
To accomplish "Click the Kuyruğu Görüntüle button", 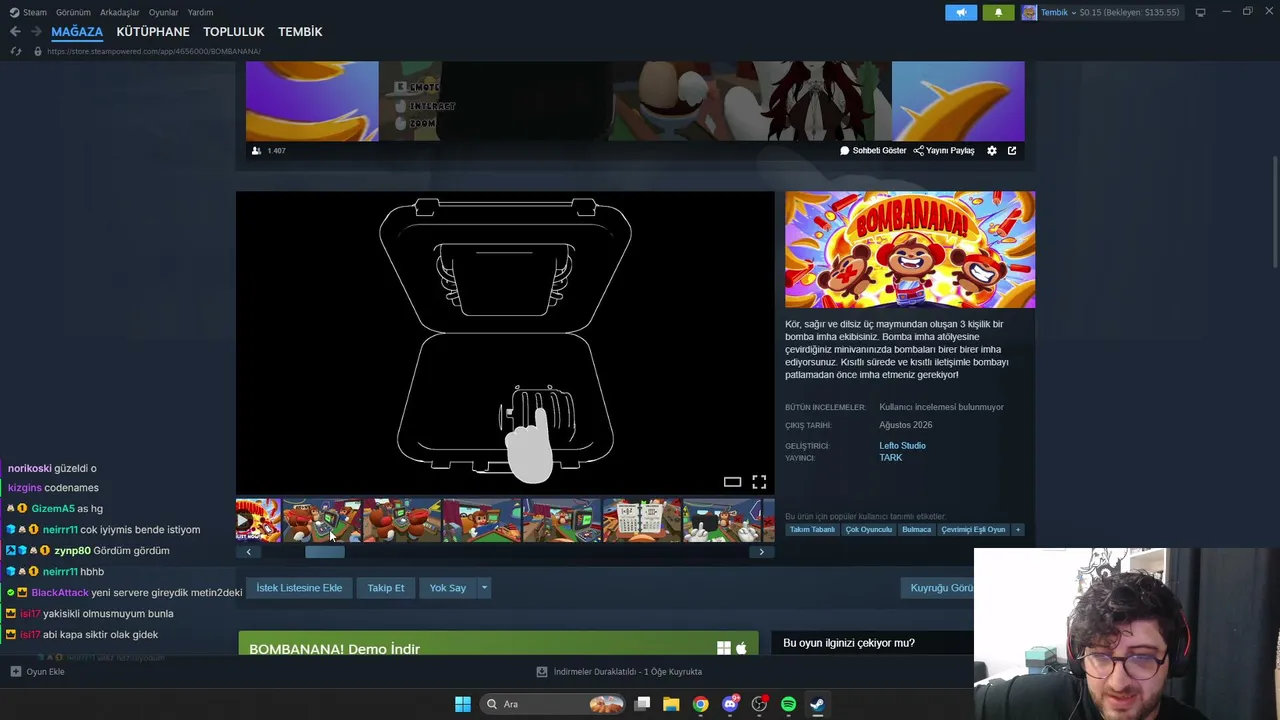I will tap(939, 588).
